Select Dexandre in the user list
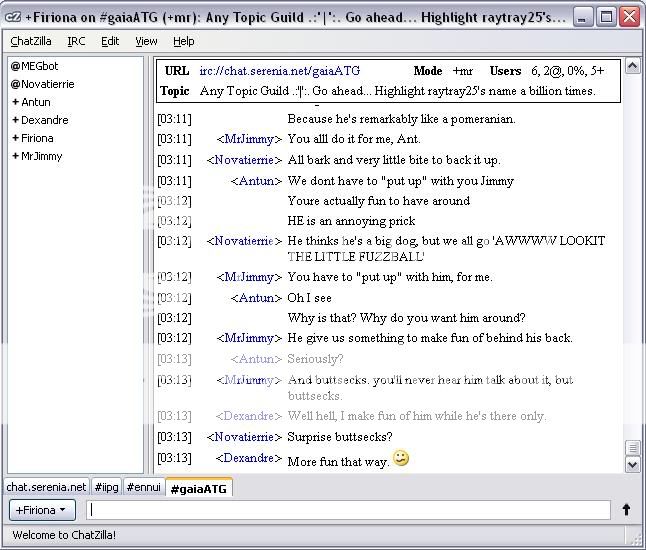Viewport: 646px width, 550px height. [x=40, y=120]
